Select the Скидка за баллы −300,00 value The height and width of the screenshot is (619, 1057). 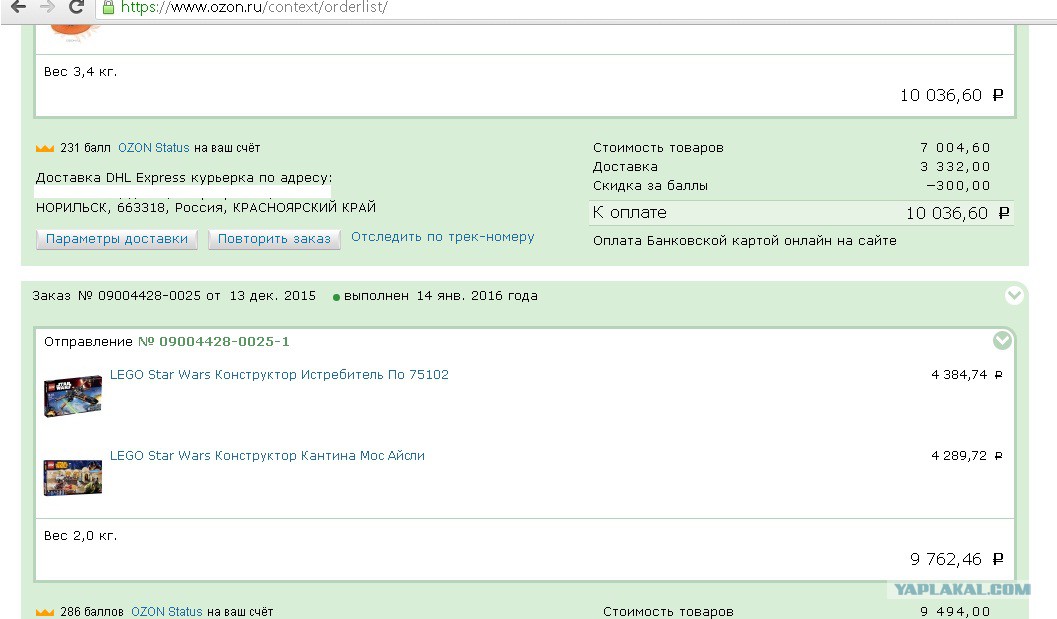(958, 185)
